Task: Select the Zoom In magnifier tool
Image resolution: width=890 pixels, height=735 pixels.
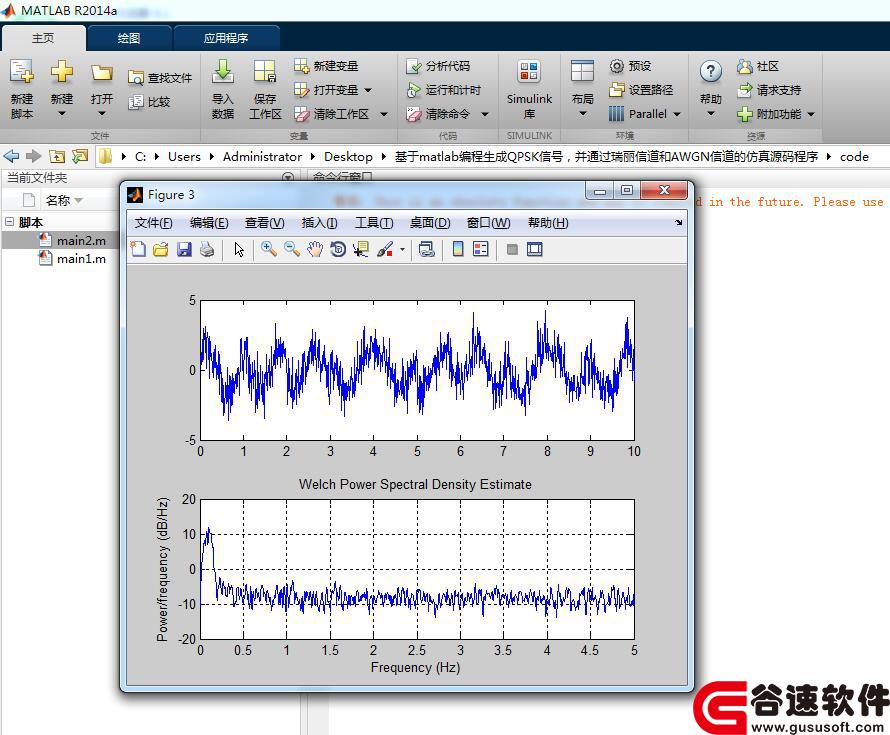Action: [x=268, y=249]
